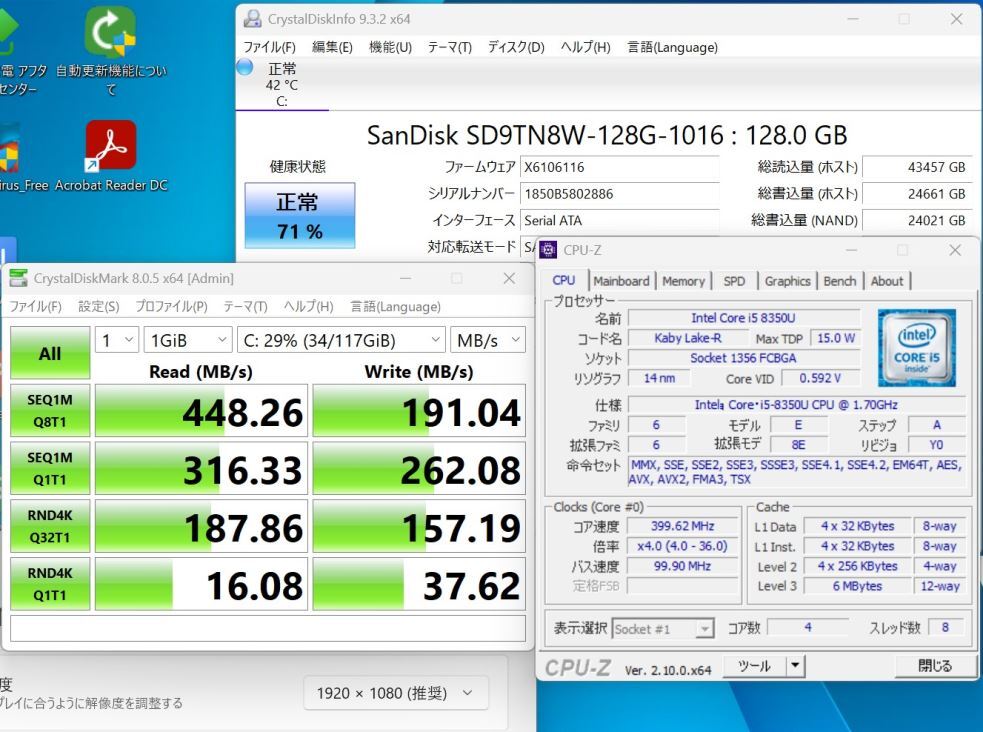Click the interface field Serial ATA
Viewport: 983px width, 732px height.
619,220
